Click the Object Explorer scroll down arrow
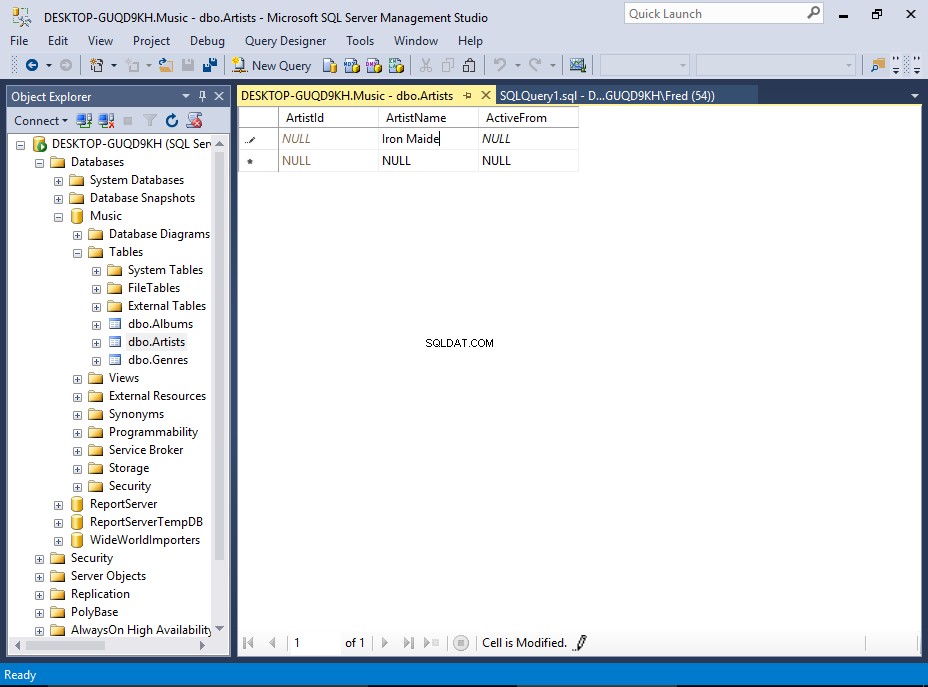 click(220, 628)
